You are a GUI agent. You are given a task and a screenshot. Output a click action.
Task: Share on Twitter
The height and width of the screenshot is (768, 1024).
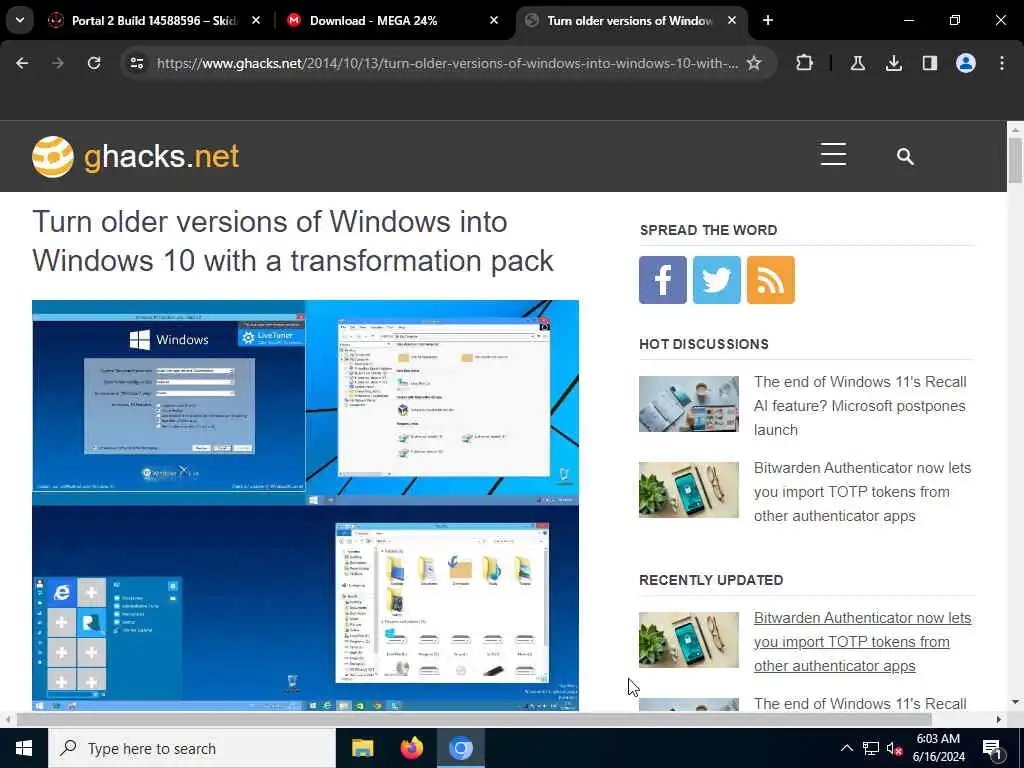click(716, 280)
